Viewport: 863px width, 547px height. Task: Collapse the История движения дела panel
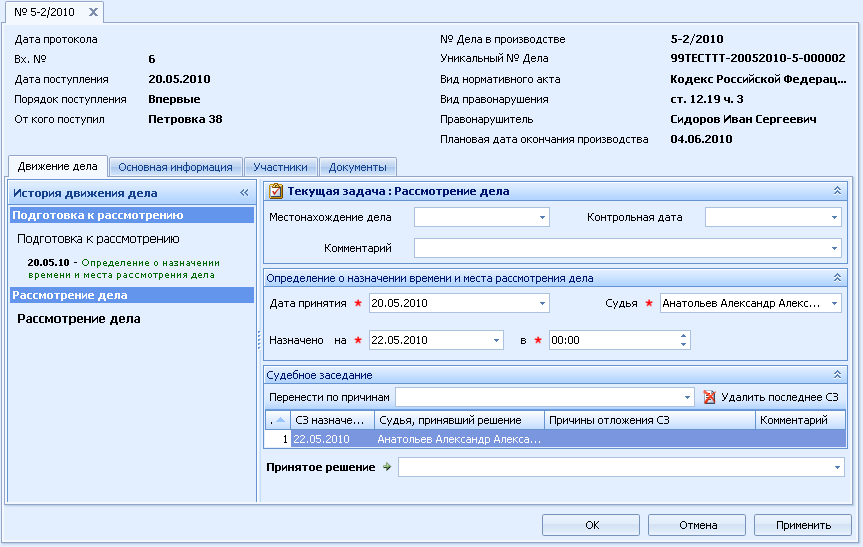click(x=244, y=193)
